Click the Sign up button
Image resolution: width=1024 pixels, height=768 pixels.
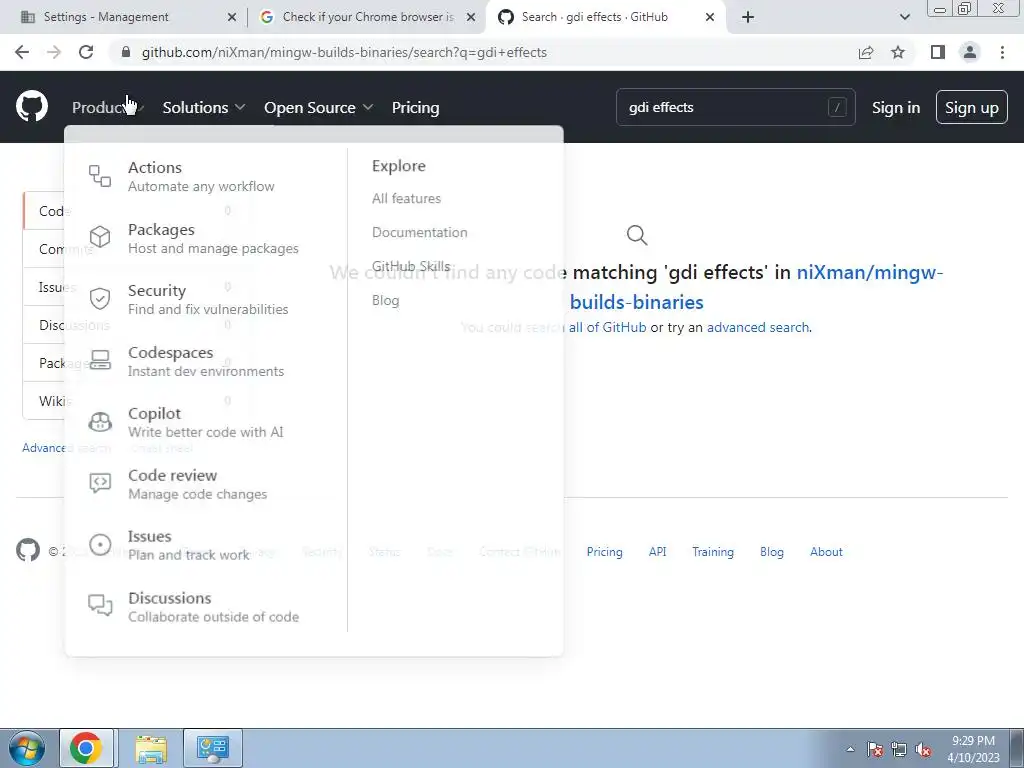pos(971,107)
